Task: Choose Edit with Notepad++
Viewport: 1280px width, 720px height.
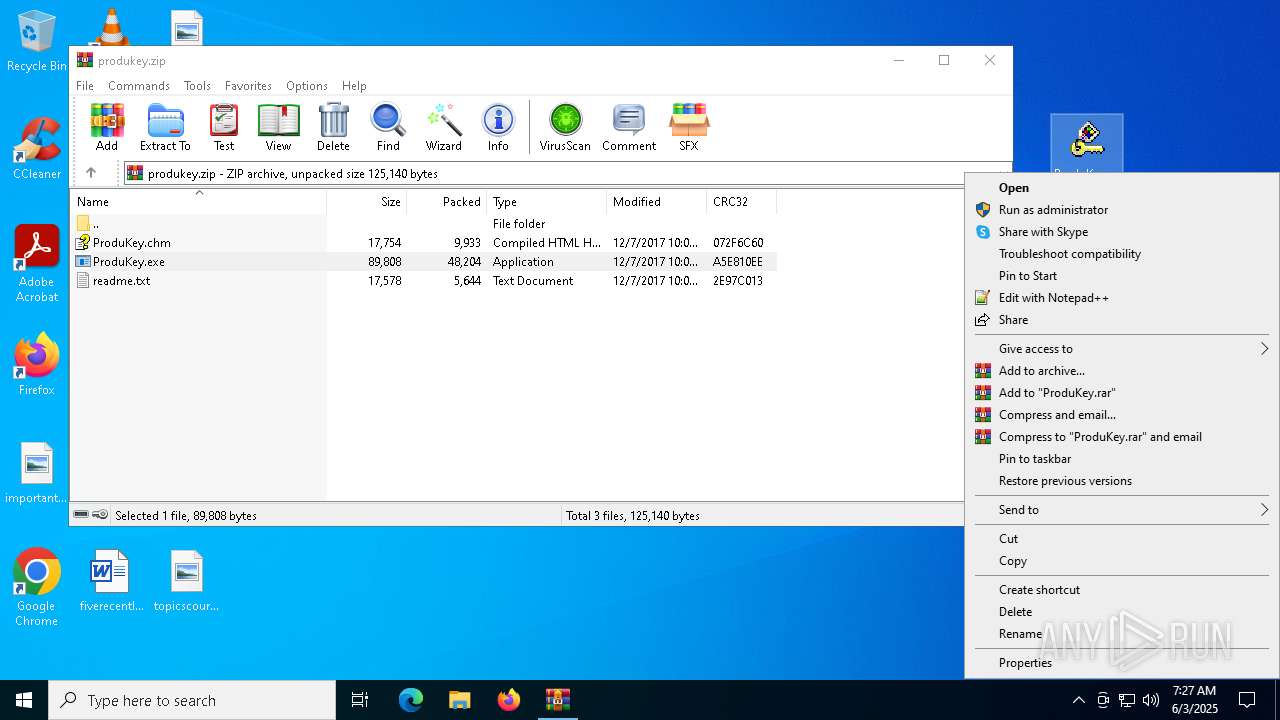Action: [x=1121, y=298]
